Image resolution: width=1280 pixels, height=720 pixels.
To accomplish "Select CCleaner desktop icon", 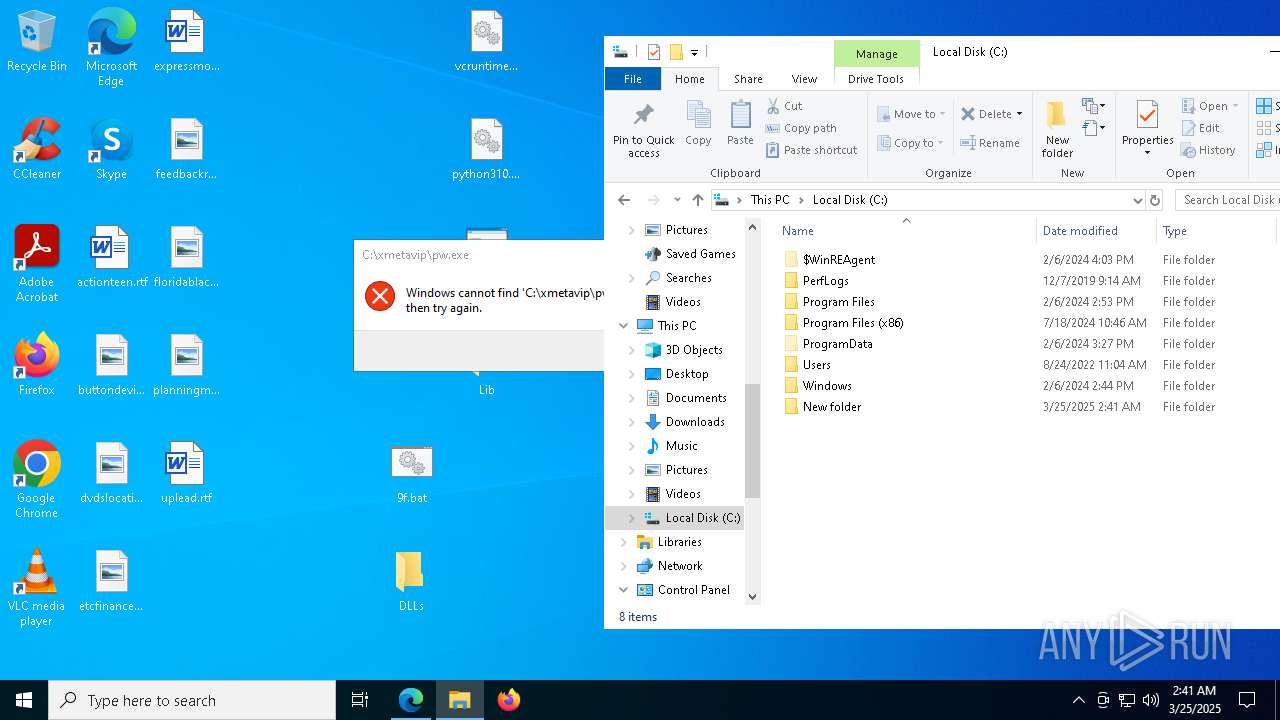I will 37,150.
